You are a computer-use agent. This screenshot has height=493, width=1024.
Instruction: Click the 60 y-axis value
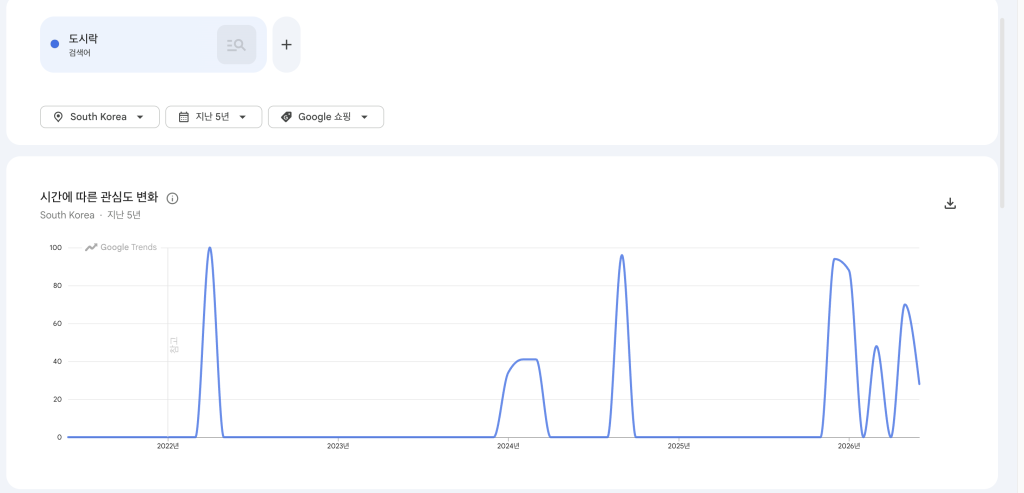[57, 323]
